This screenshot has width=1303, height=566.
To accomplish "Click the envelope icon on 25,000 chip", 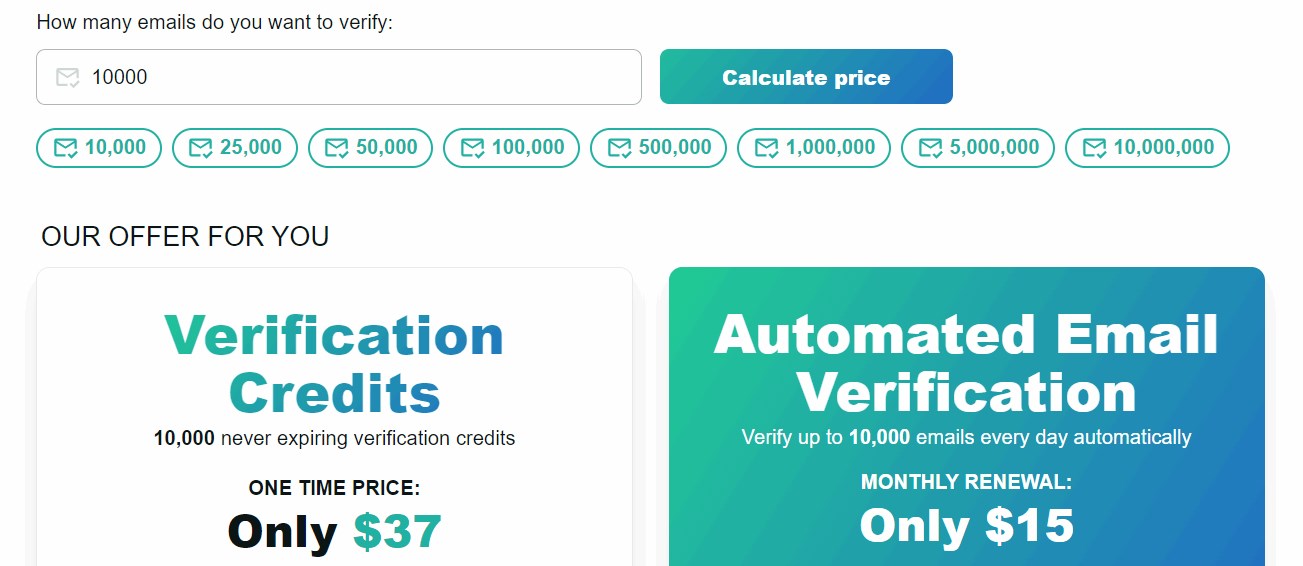I will click(201, 148).
